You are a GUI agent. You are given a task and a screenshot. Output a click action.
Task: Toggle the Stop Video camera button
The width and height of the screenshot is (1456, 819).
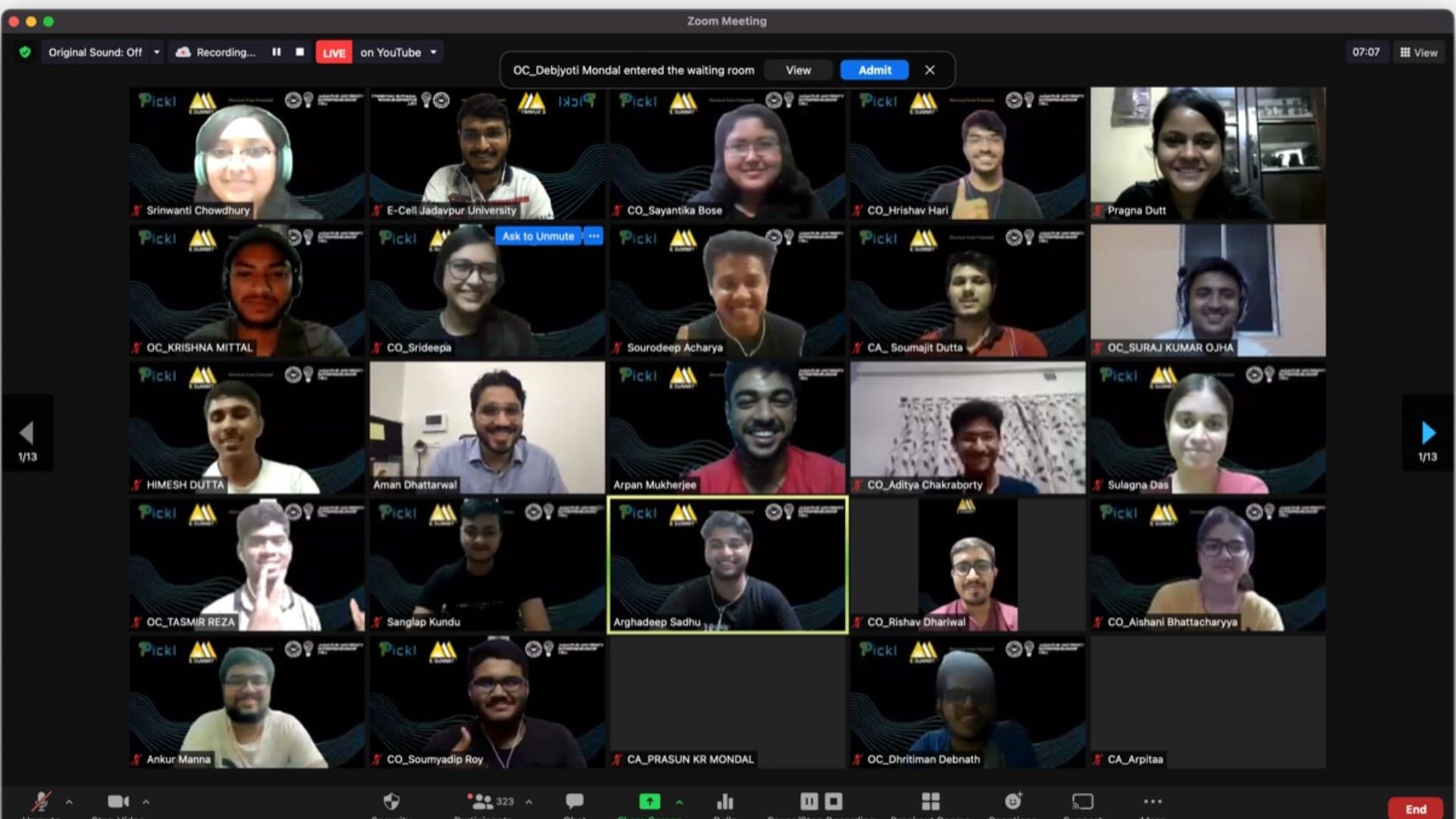point(118,802)
